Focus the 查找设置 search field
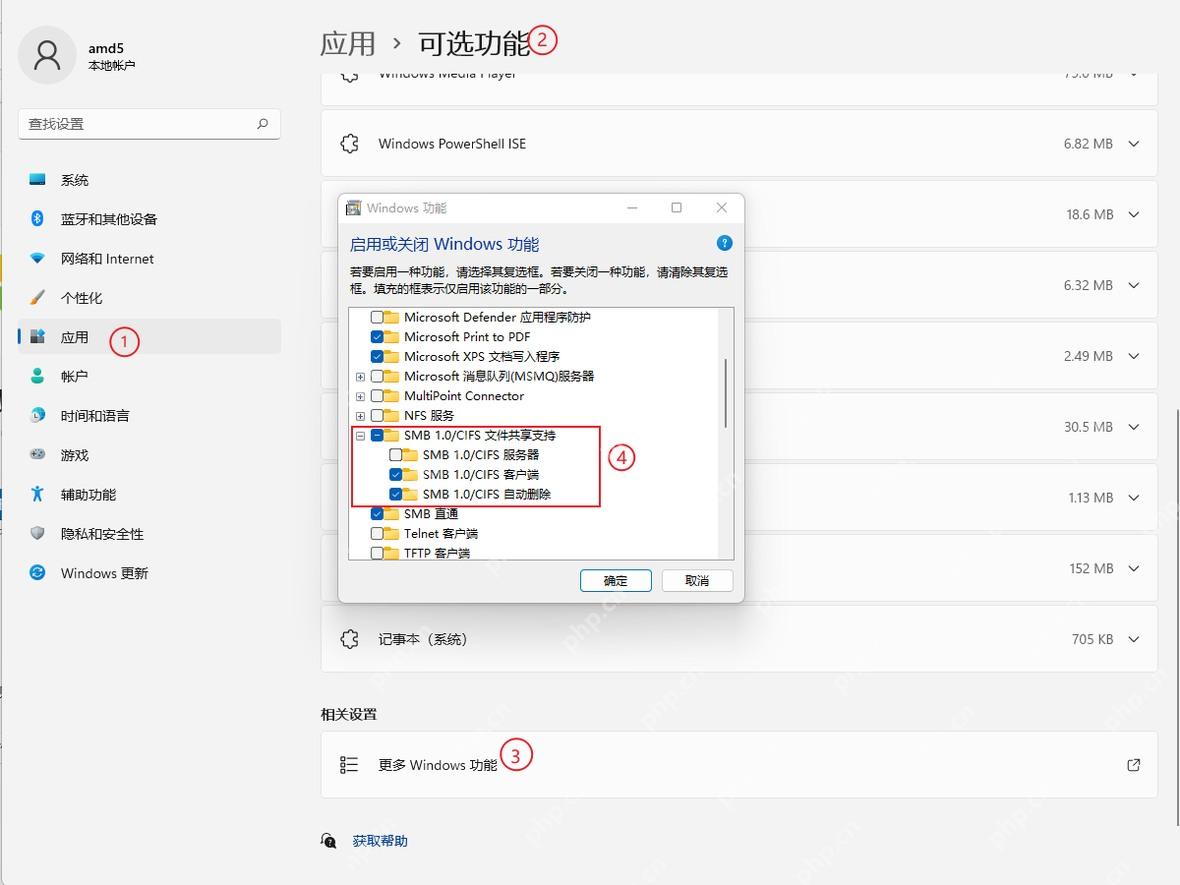Viewport: 1180px width, 885px height. tap(149, 123)
